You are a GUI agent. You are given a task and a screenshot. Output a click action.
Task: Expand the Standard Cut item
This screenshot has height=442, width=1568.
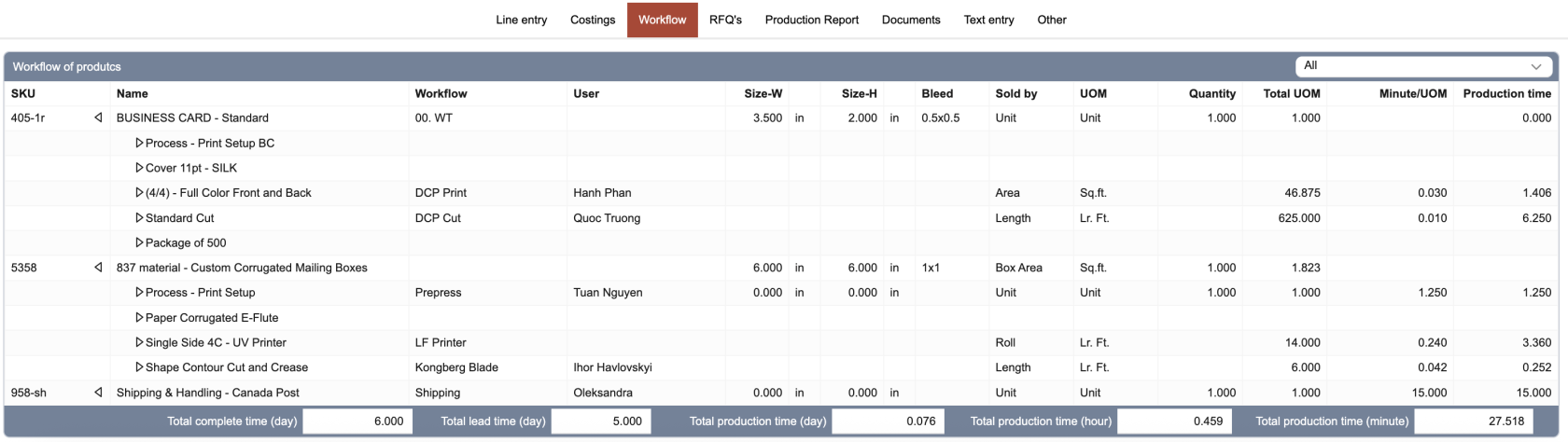(x=139, y=218)
